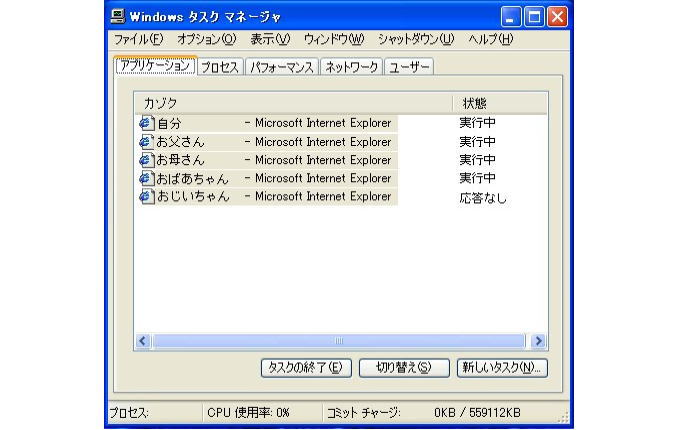Click the Internet Explorer icon beside 自分

[147, 123]
